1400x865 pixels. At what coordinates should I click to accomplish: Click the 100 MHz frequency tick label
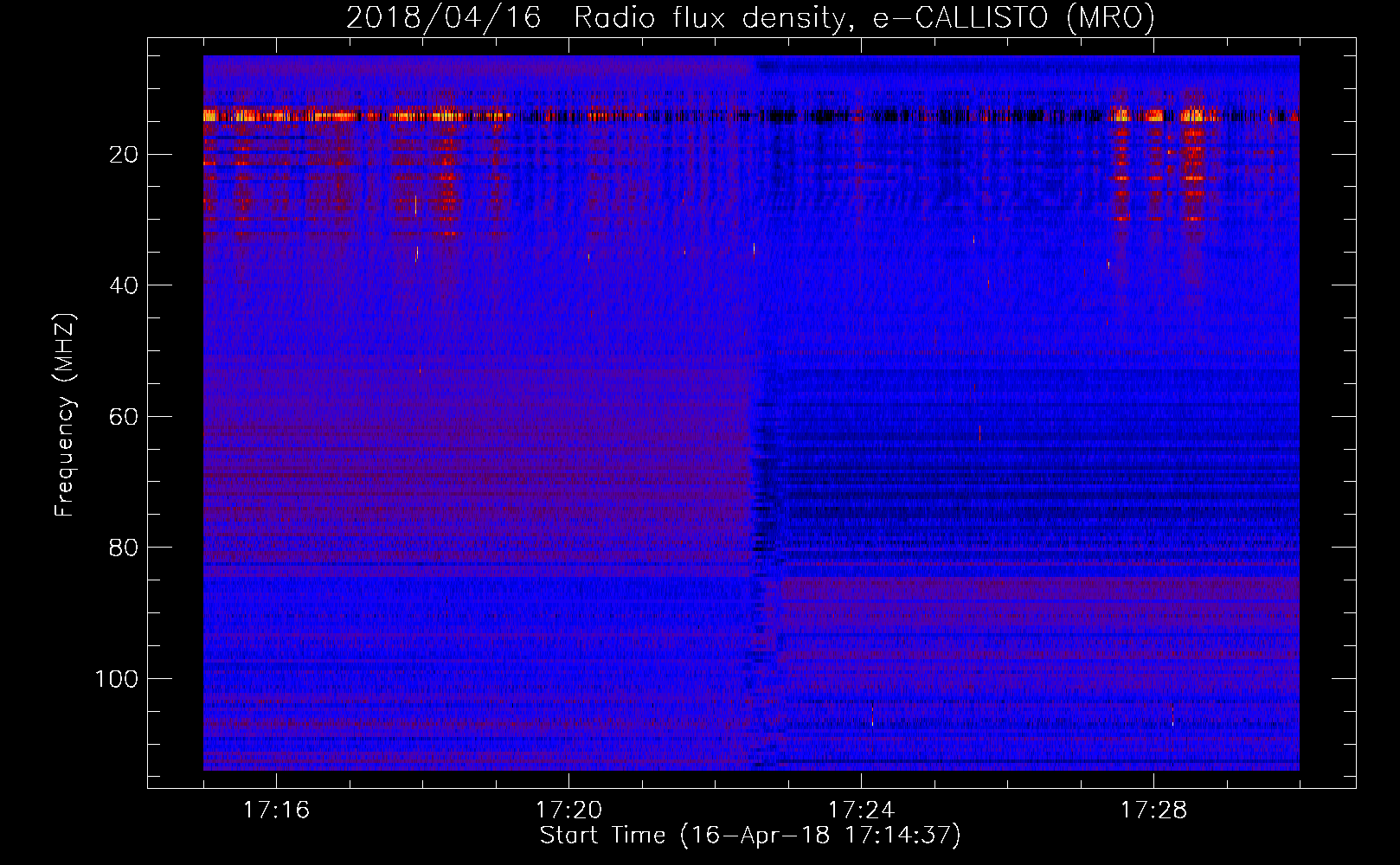pos(117,679)
